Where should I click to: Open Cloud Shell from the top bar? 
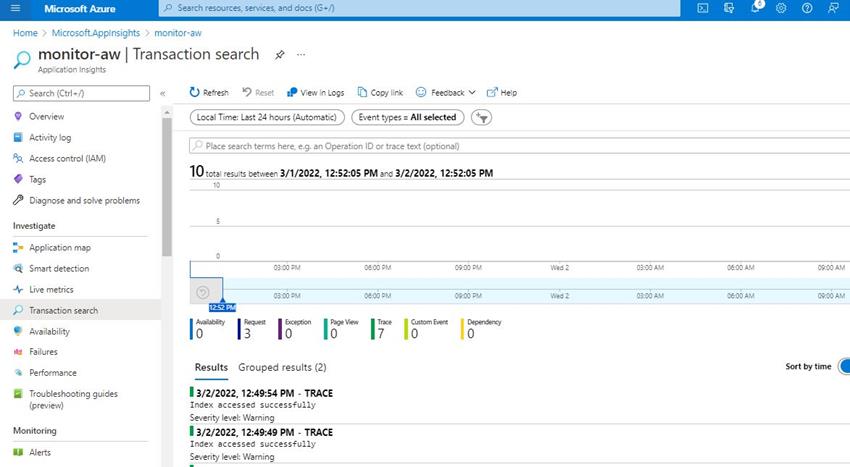(703, 8)
